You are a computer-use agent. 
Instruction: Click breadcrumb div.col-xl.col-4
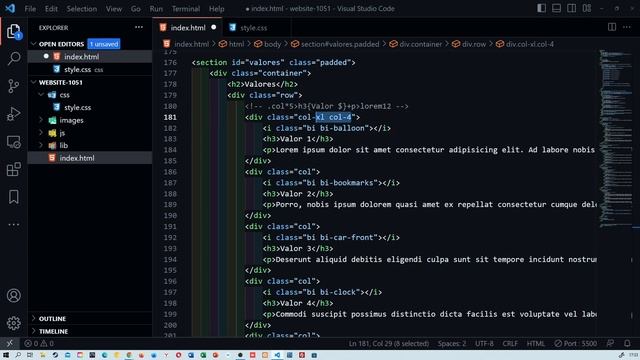(x=525, y=44)
